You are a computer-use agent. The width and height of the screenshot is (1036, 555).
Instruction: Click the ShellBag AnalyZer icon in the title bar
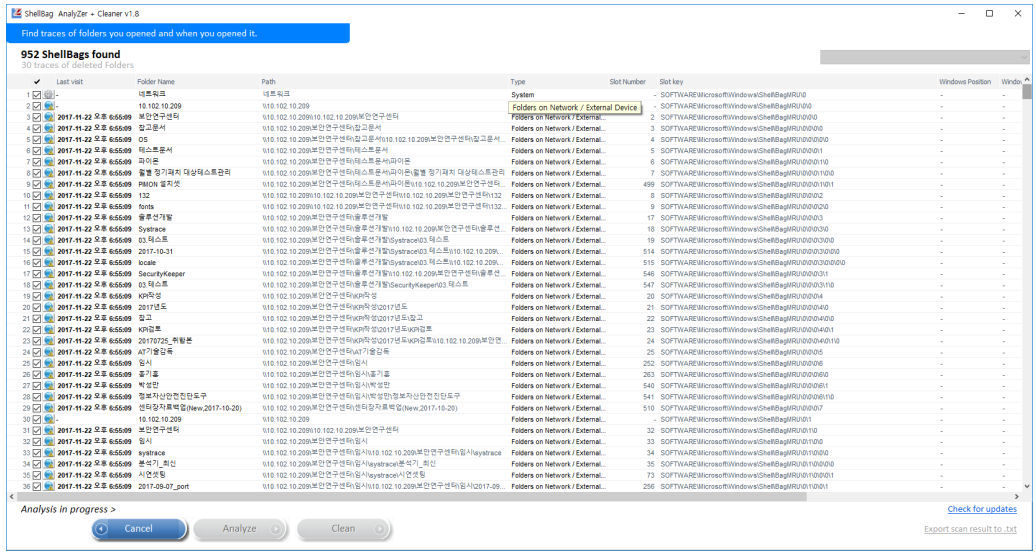pos(15,13)
